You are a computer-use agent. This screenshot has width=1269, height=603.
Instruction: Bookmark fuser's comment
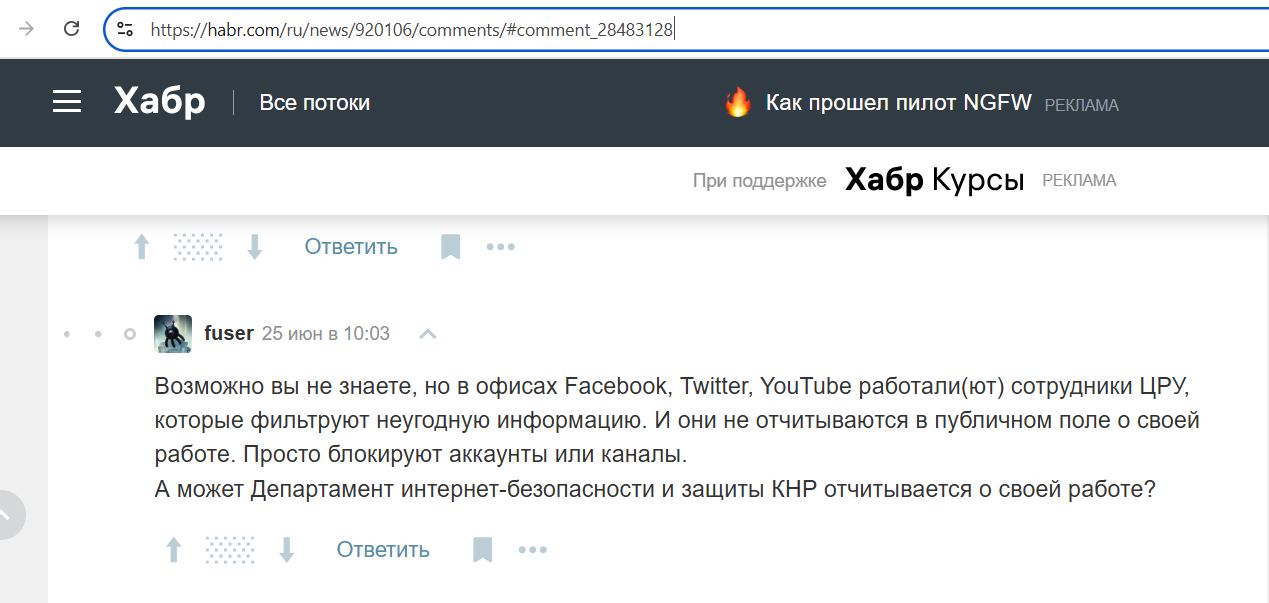(482, 550)
